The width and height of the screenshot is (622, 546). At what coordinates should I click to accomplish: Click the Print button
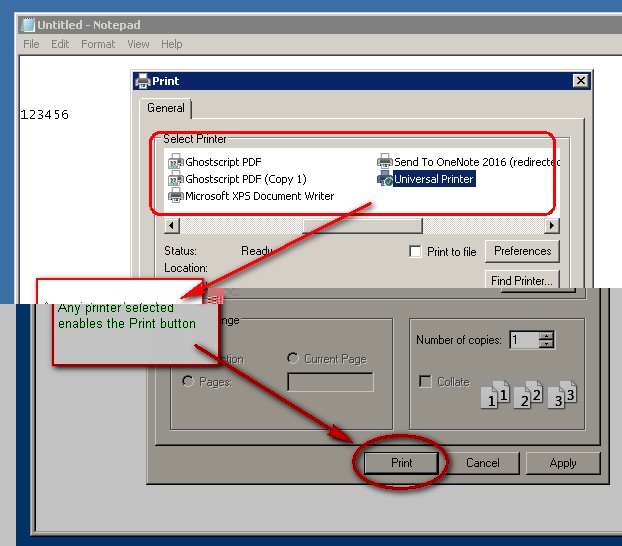pyautogui.click(x=401, y=463)
